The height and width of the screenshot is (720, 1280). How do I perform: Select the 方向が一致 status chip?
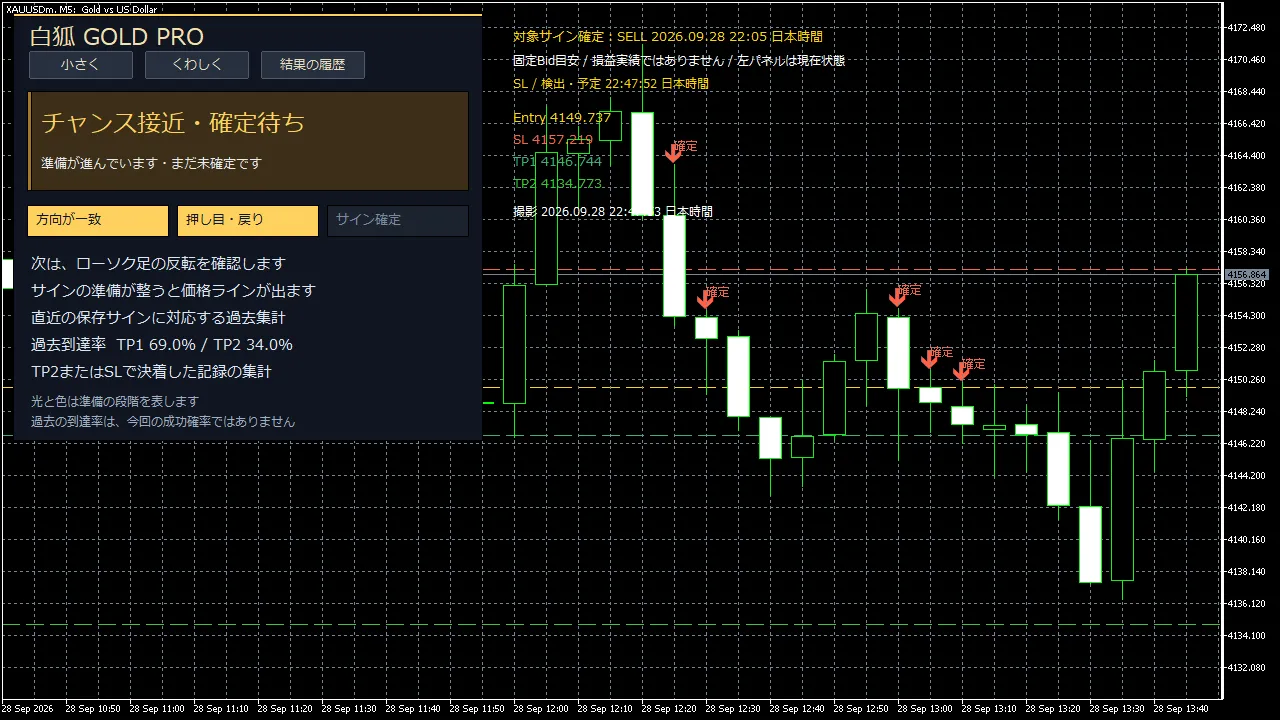[98, 221]
